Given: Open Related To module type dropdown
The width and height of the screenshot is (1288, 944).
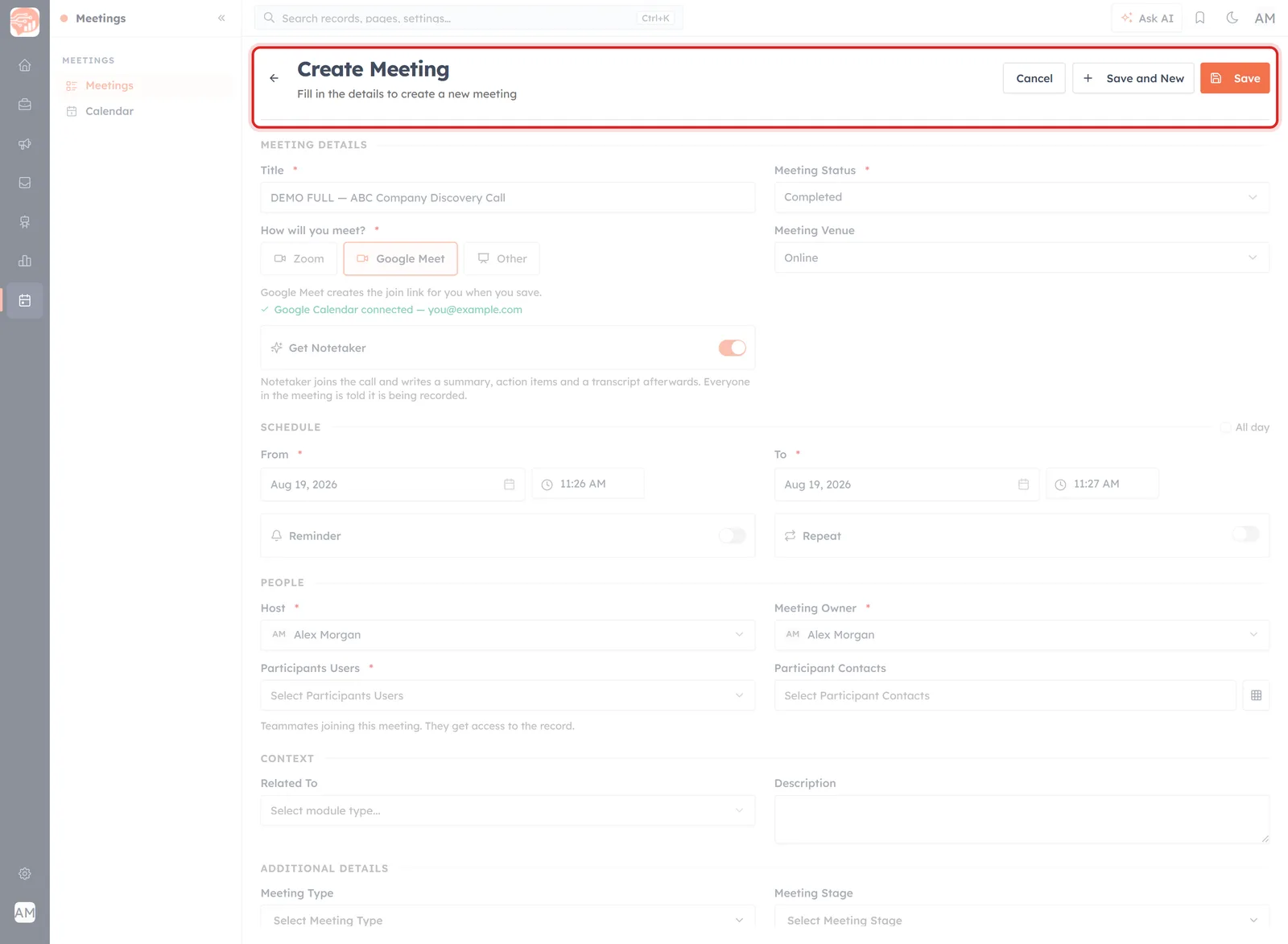Looking at the screenshot, I should click(507, 810).
